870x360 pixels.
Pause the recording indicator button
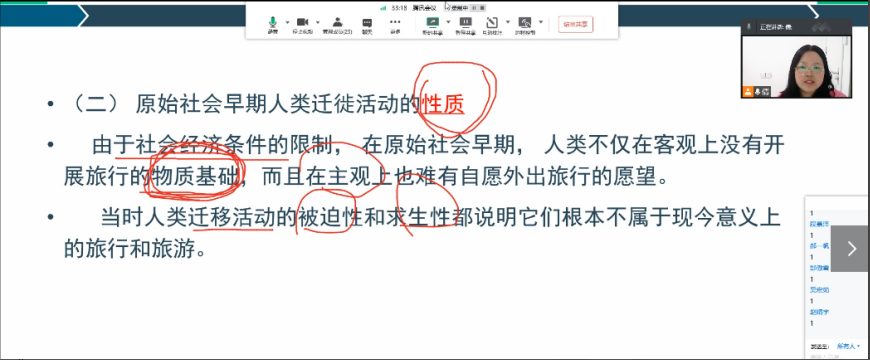tap(474, 8)
